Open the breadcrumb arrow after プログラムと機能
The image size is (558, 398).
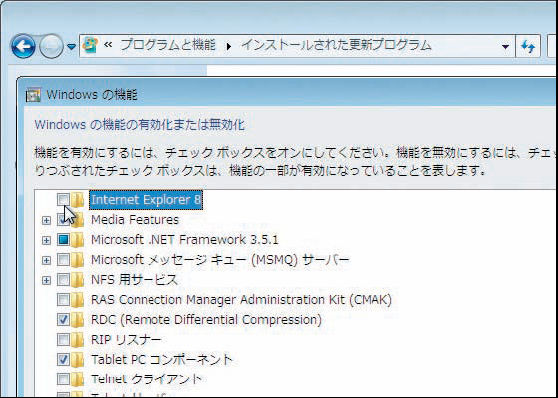pyautogui.click(x=229, y=46)
